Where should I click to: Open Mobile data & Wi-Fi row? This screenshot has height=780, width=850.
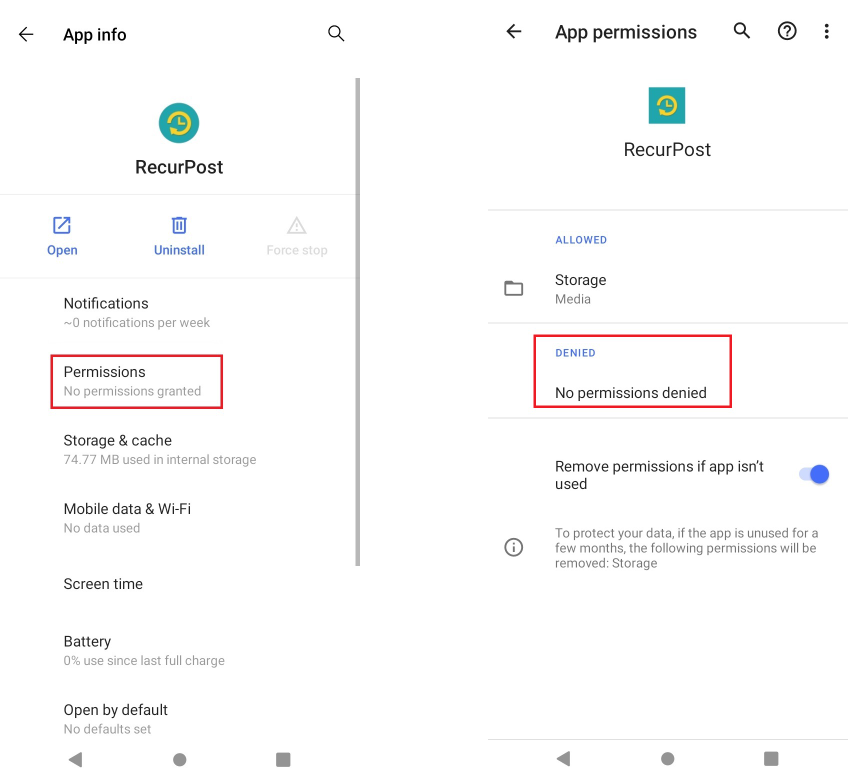click(x=179, y=518)
